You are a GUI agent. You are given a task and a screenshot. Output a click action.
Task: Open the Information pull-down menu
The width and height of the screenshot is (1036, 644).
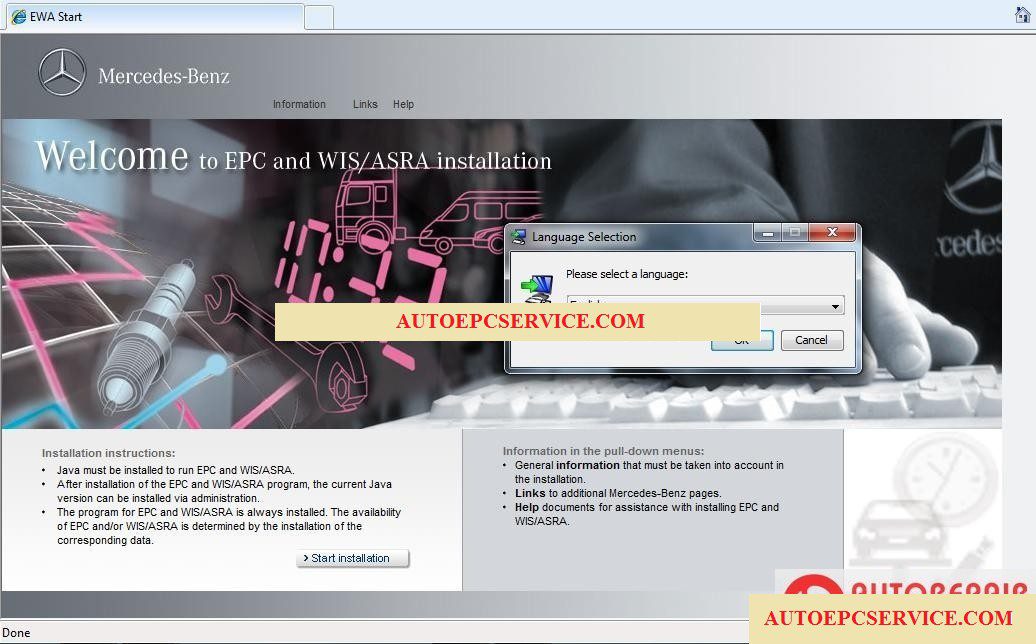point(299,104)
